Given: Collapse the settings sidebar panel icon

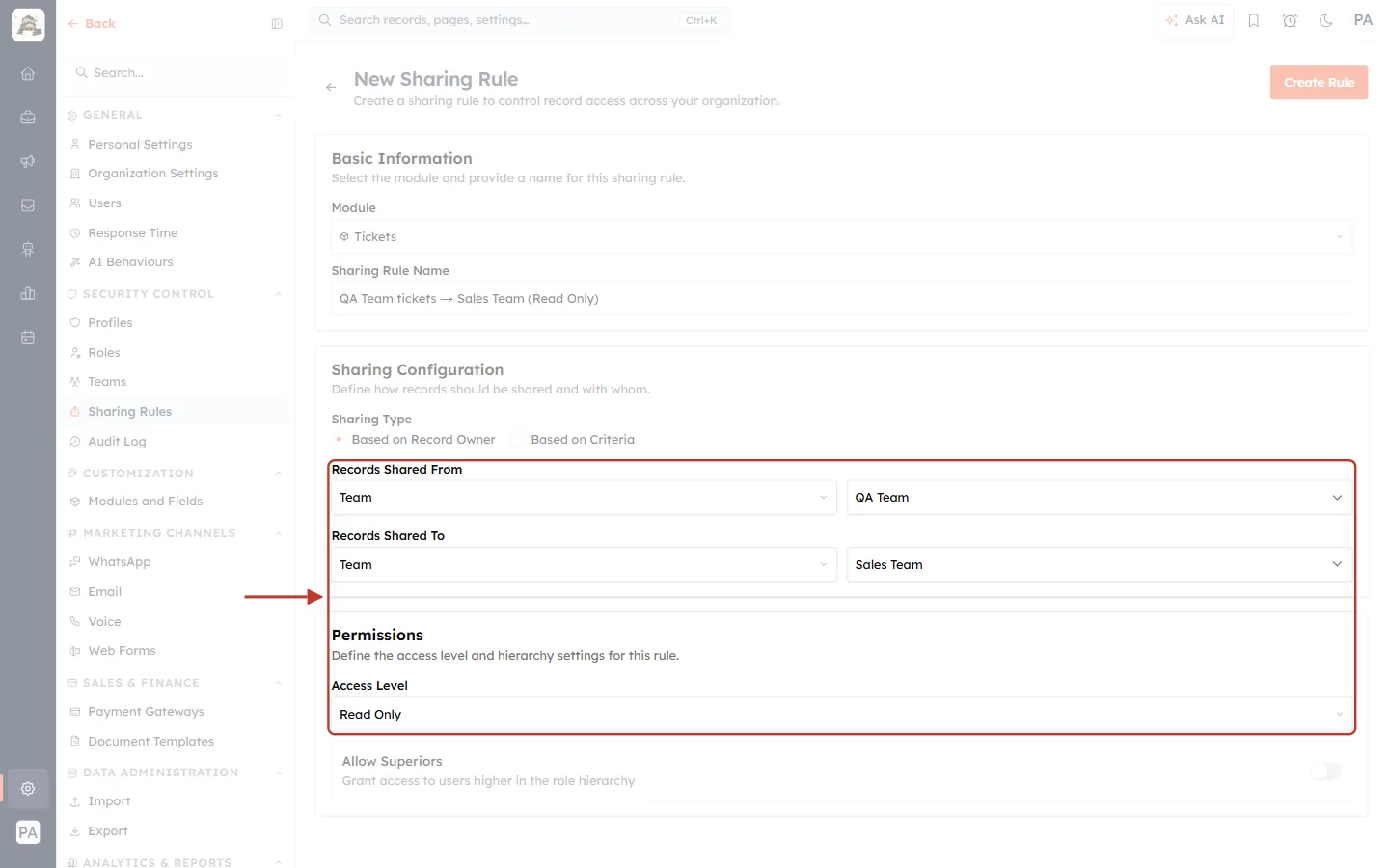Looking at the screenshot, I should 277,24.
